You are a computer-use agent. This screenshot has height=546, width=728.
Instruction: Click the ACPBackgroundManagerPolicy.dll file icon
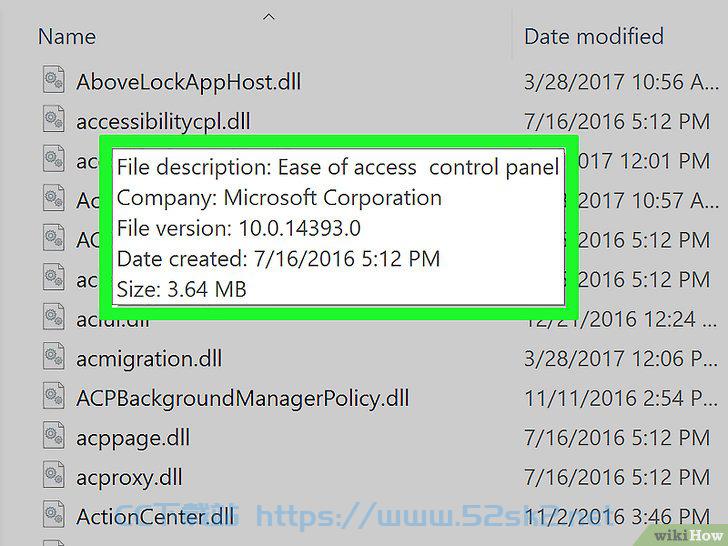click(54, 396)
